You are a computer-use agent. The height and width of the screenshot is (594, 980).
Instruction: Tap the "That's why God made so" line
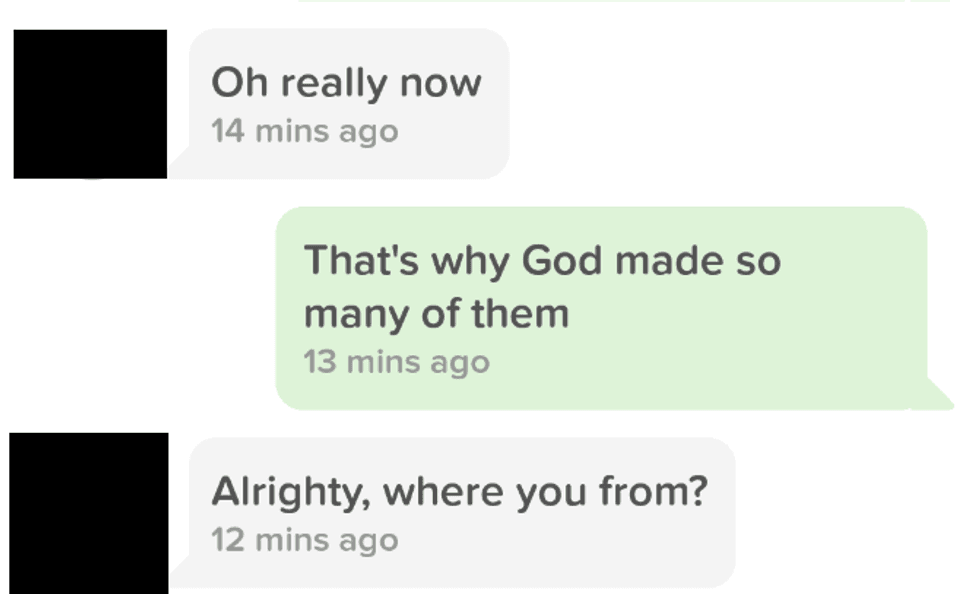(542, 261)
